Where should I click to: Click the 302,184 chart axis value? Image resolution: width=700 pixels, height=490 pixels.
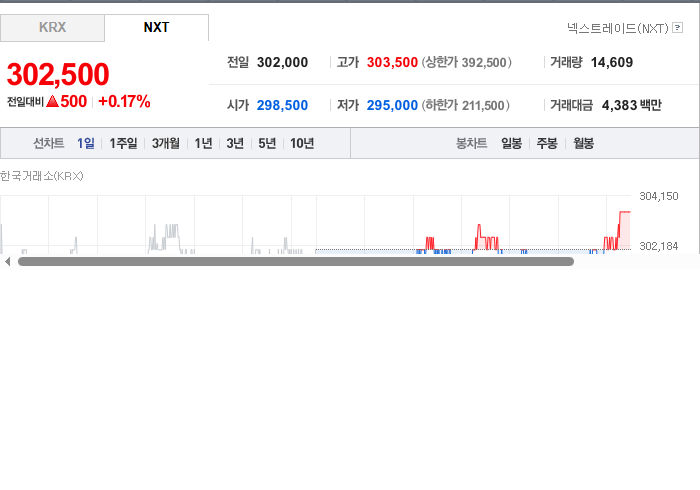658,246
